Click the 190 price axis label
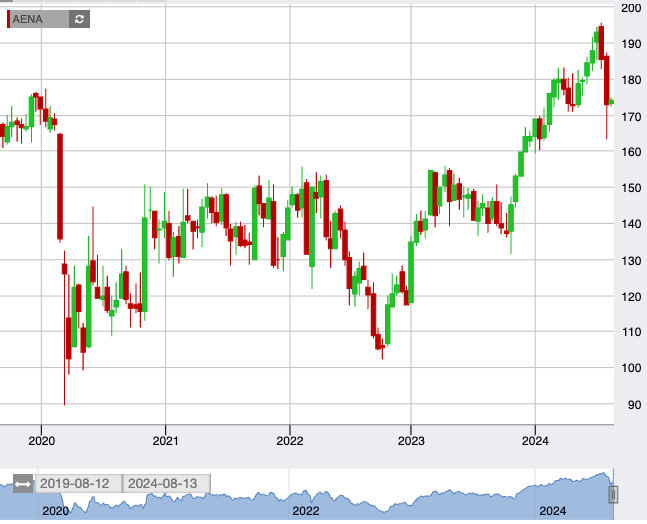This screenshot has height=524, width=647. [631, 44]
